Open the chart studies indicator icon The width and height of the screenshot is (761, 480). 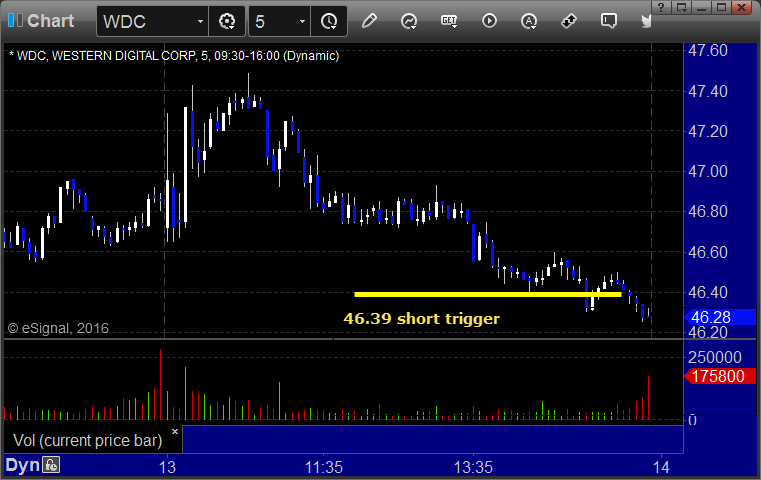(409, 21)
